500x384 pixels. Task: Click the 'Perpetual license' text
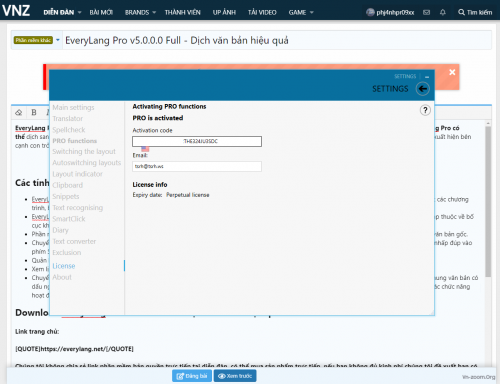pyautogui.click(x=188, y=195)
